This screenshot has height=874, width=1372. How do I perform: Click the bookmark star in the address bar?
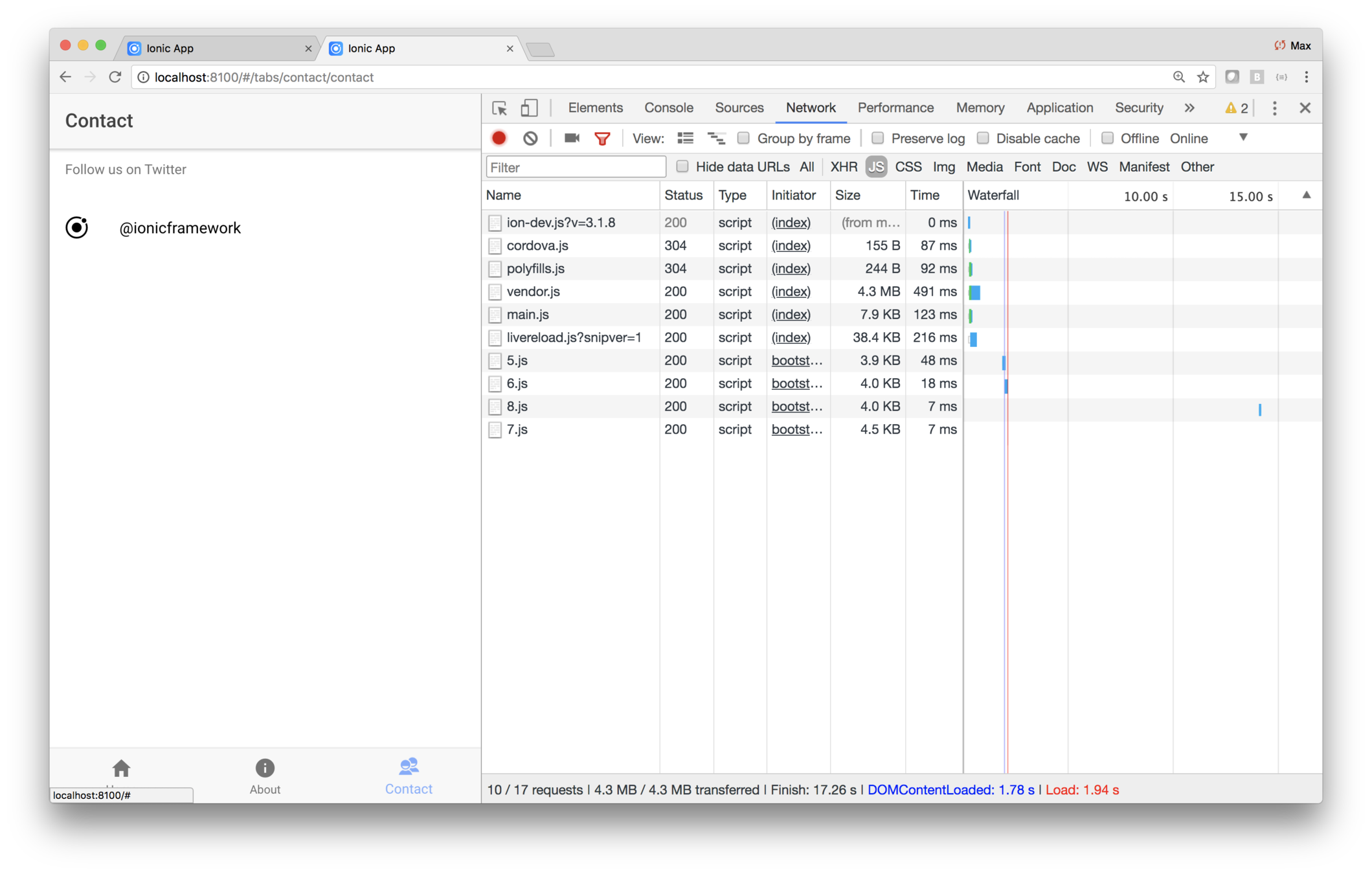click(x=1202, y=78)
